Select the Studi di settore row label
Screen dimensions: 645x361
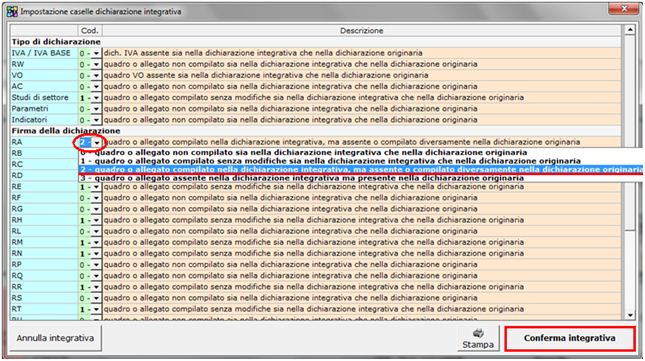[44, 97]
